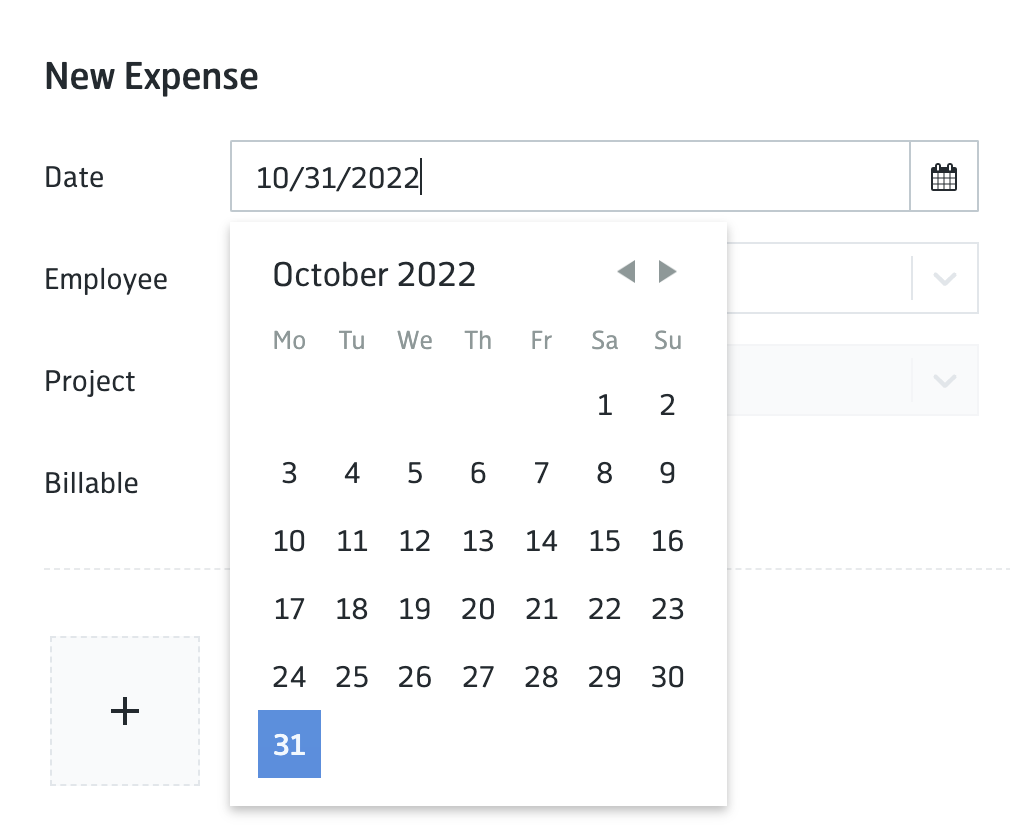The height and width of the screenshot is (828, 1010).
Task: Click into the Date input field
Action: click(570, 177)
